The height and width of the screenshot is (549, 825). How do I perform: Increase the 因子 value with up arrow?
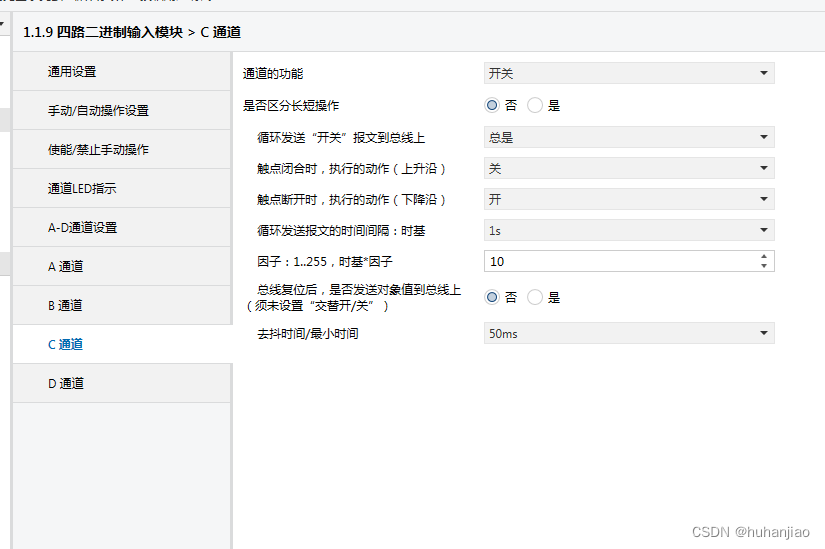[x=765, y=256]
